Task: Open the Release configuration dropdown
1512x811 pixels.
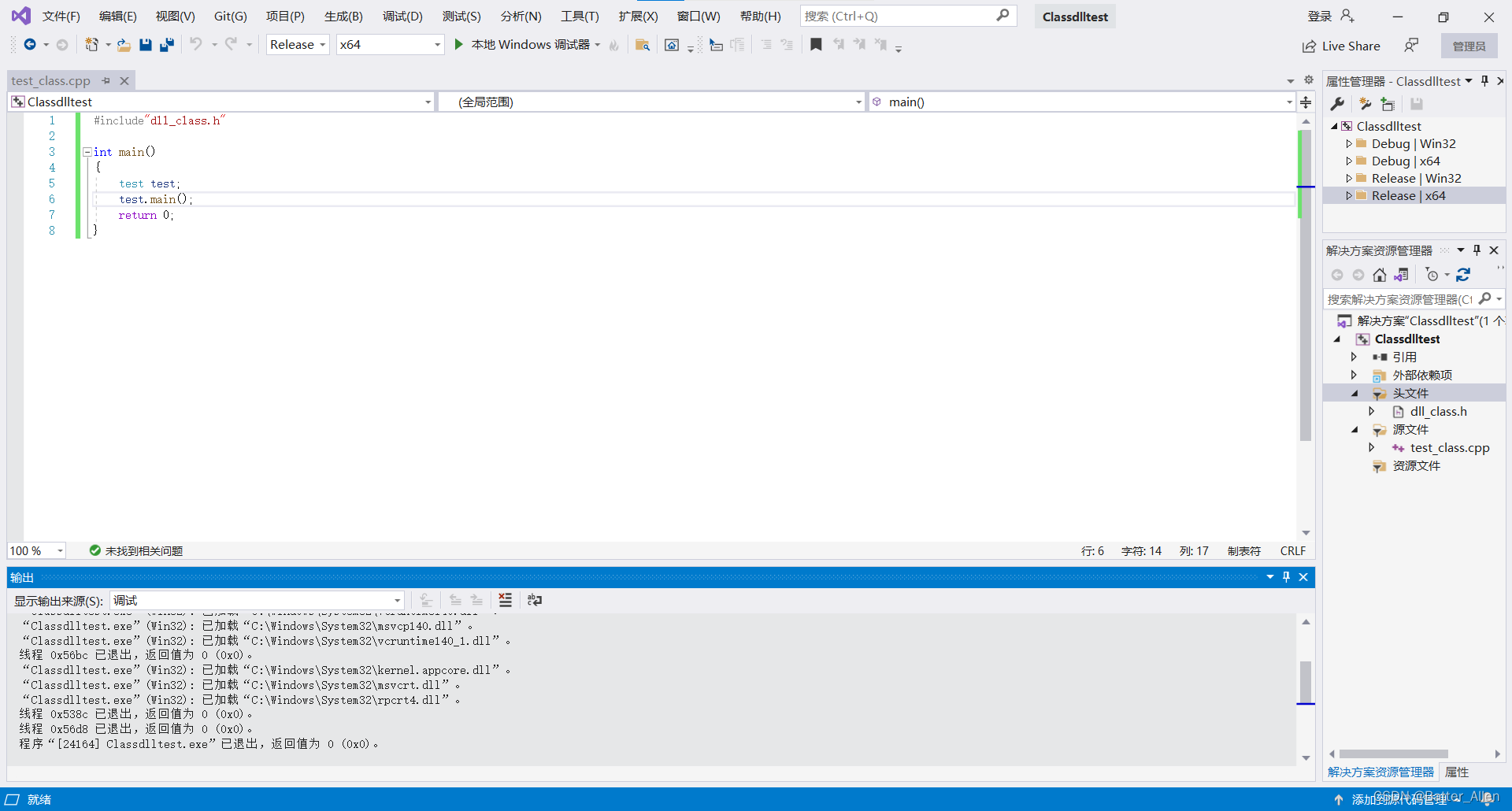Action: click(323, 44)
